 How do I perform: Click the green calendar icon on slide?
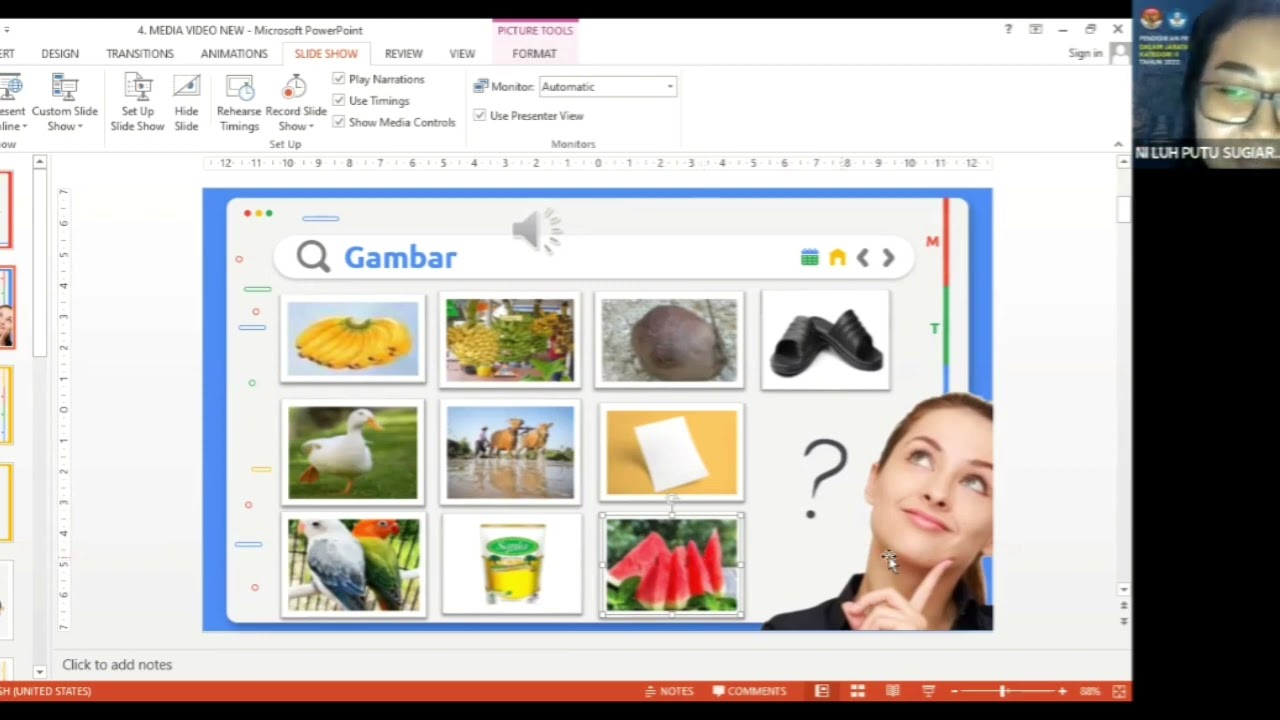(x=809, y=258)
